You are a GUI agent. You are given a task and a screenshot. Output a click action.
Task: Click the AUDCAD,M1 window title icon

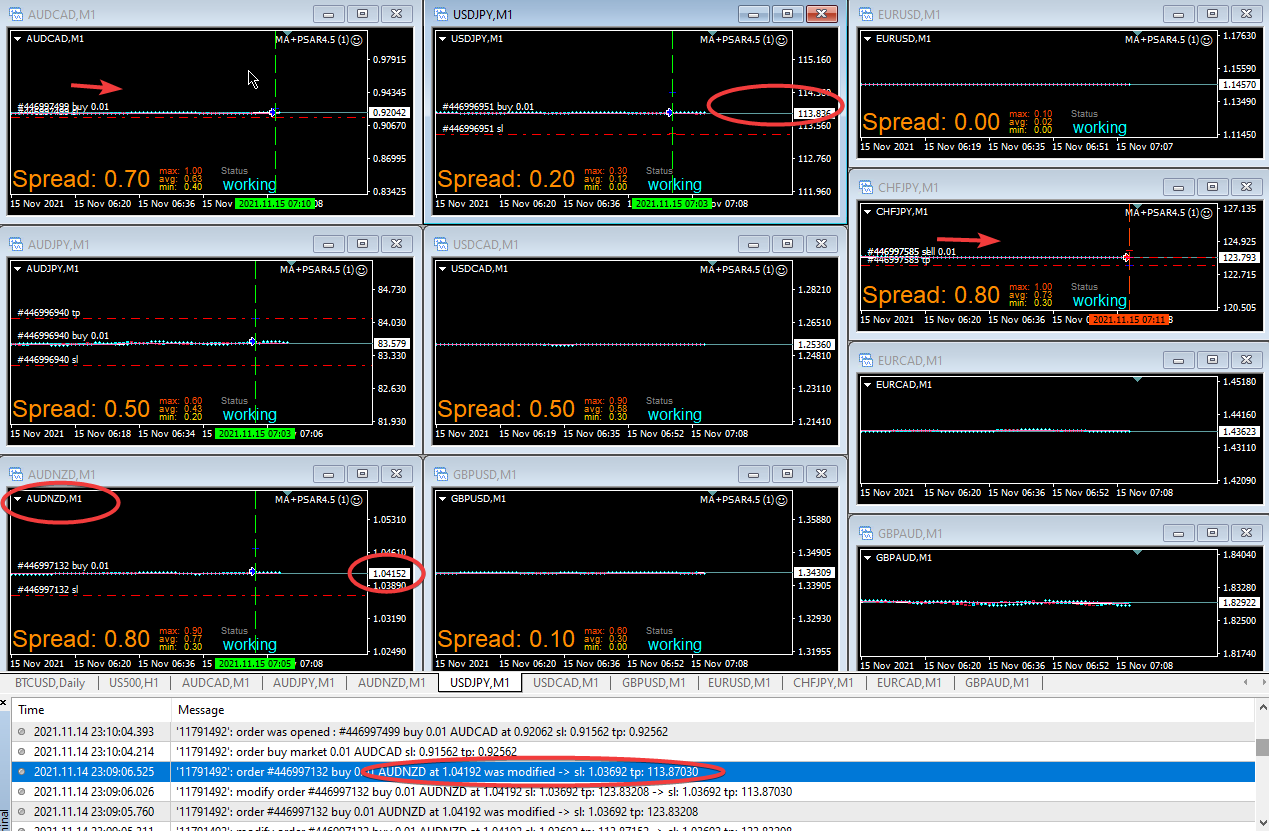coord(15,15)
